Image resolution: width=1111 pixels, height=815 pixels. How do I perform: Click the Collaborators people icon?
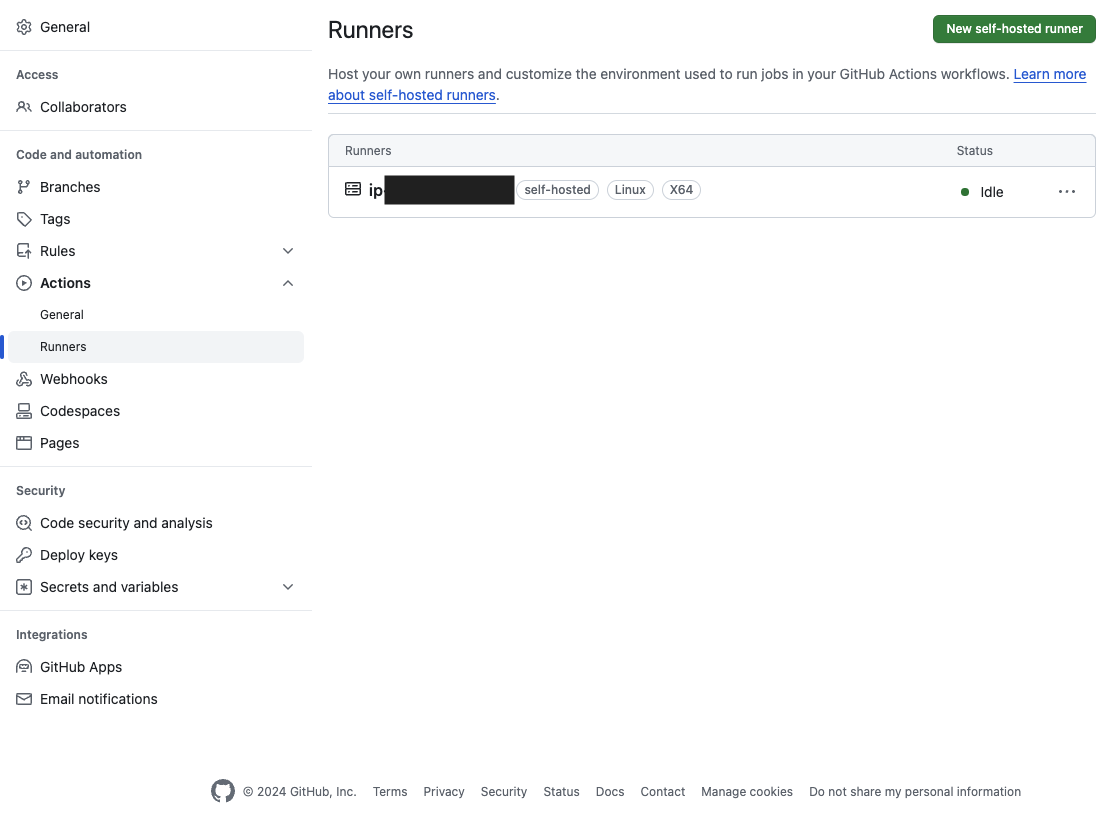(24, 107)
